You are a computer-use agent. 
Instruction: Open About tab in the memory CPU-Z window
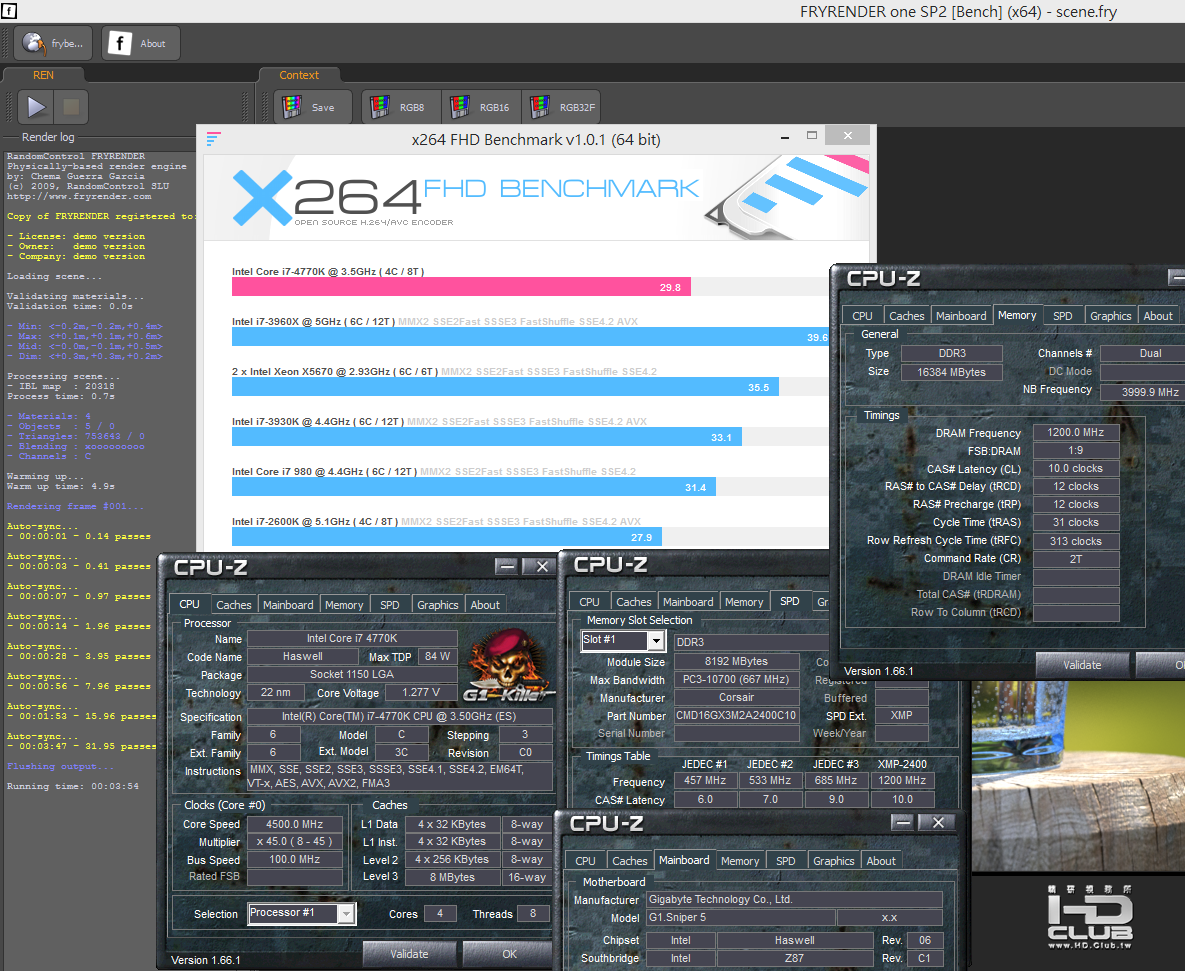point(1158,316)
